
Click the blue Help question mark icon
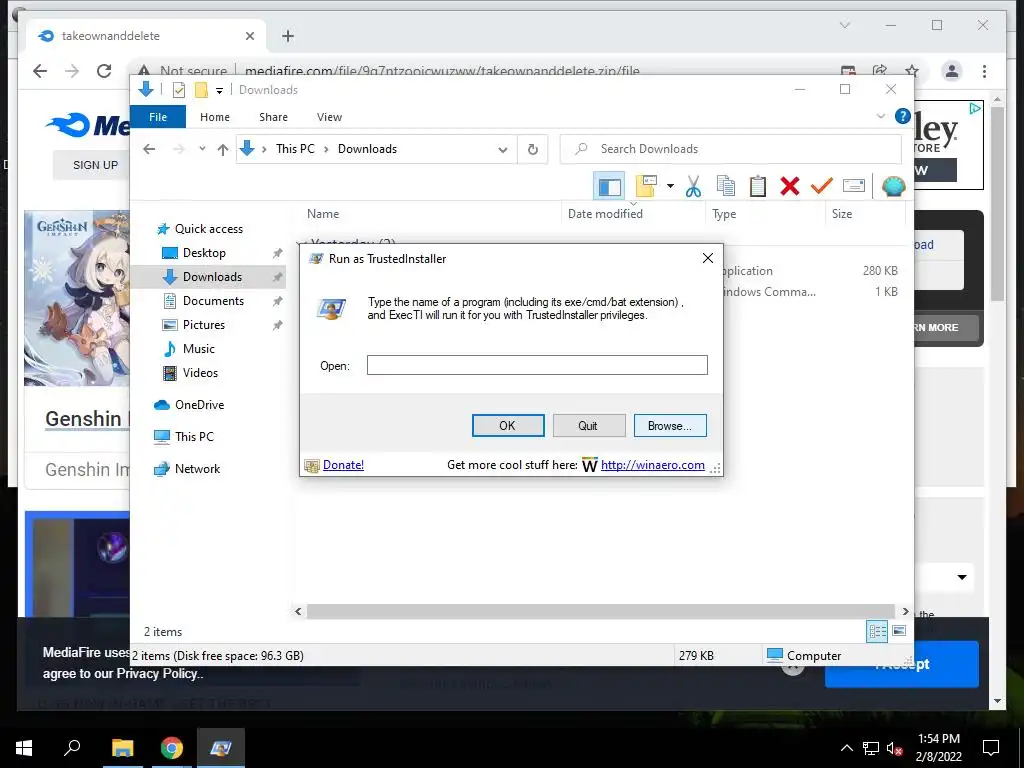click(x=903, y=116)
